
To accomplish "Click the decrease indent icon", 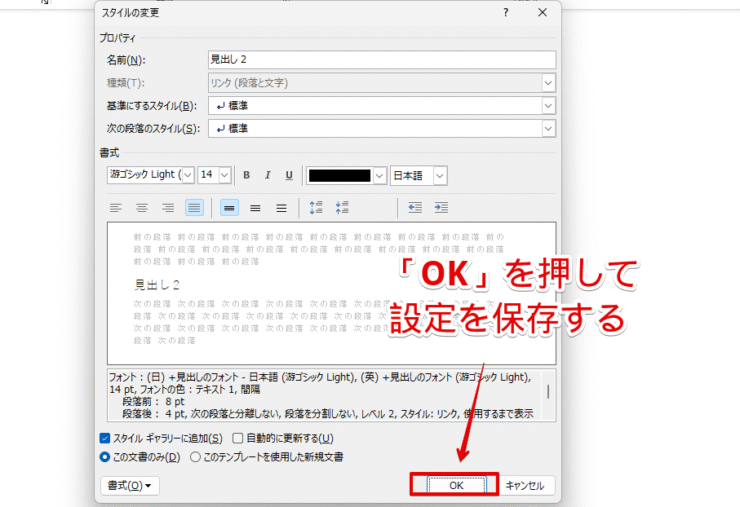I will click(x=414, y=208).
